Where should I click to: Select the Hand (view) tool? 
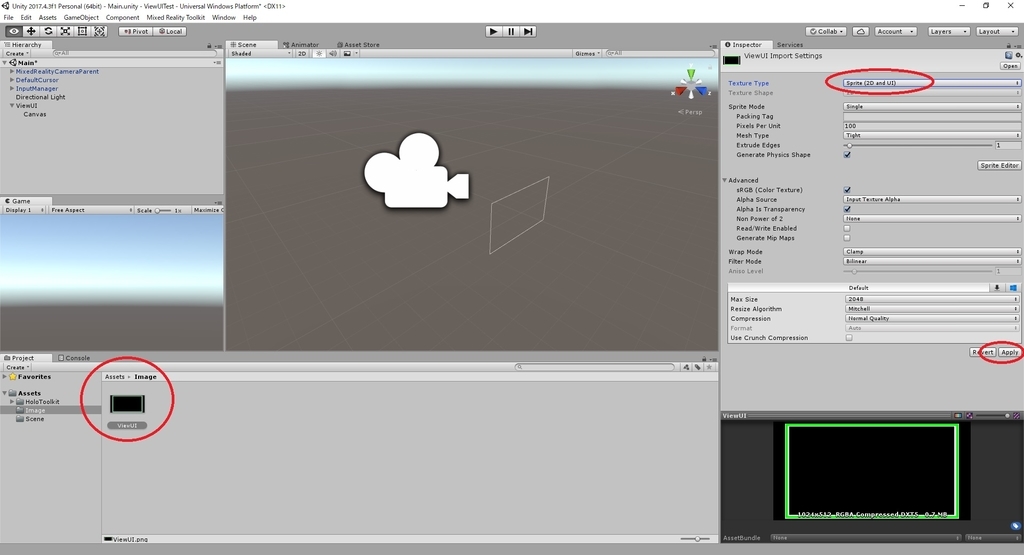click(x=14, y=31)
